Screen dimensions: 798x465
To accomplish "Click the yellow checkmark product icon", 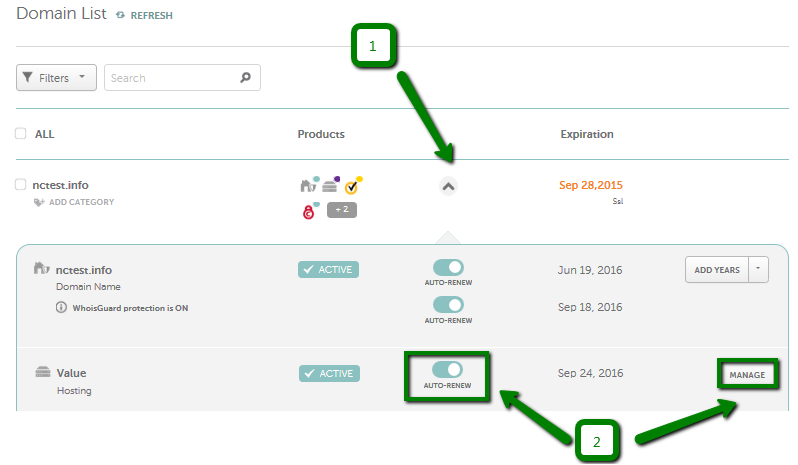I will (352, 186).
